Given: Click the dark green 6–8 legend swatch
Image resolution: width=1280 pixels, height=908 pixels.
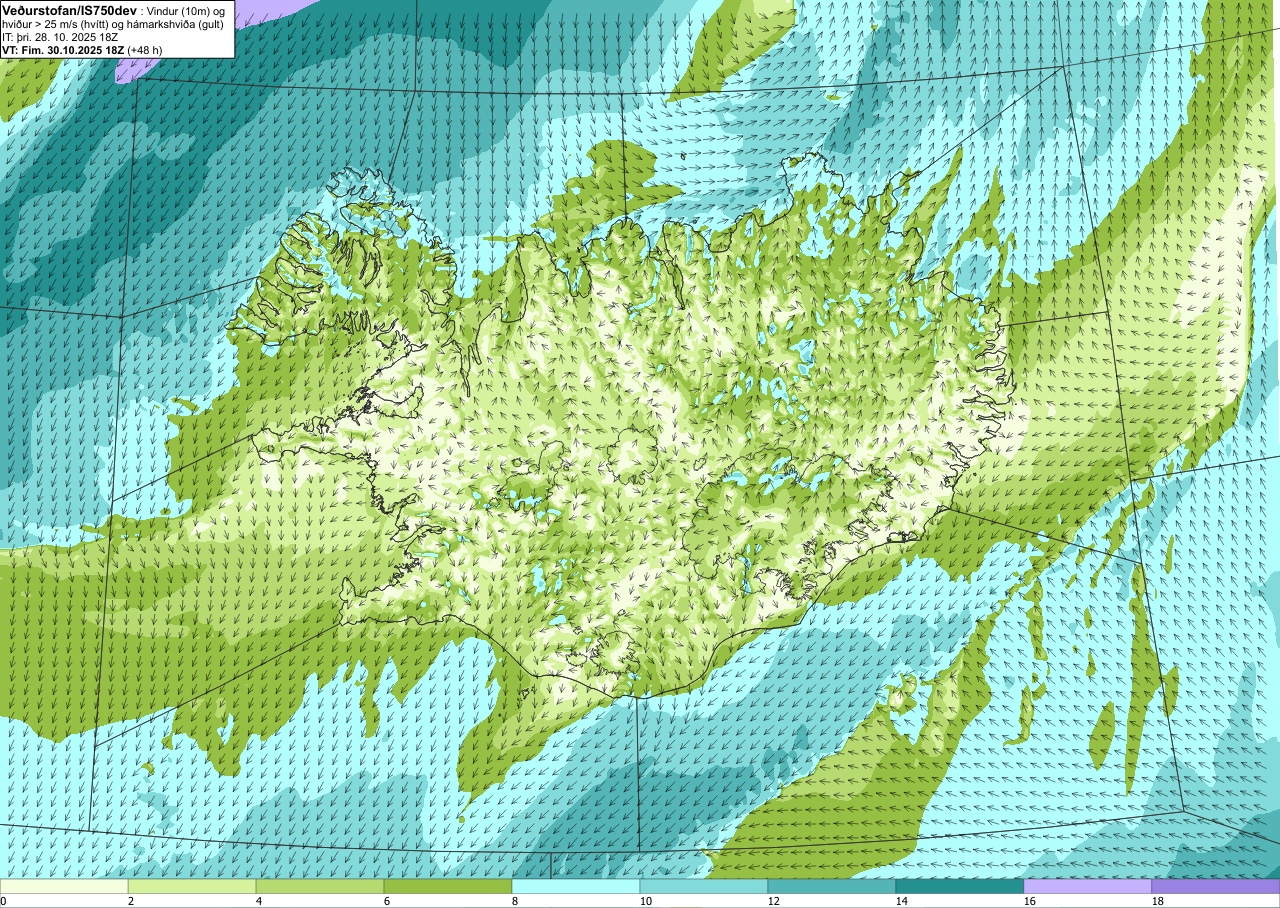Looking at the screenshot, I should coord(448,886).
